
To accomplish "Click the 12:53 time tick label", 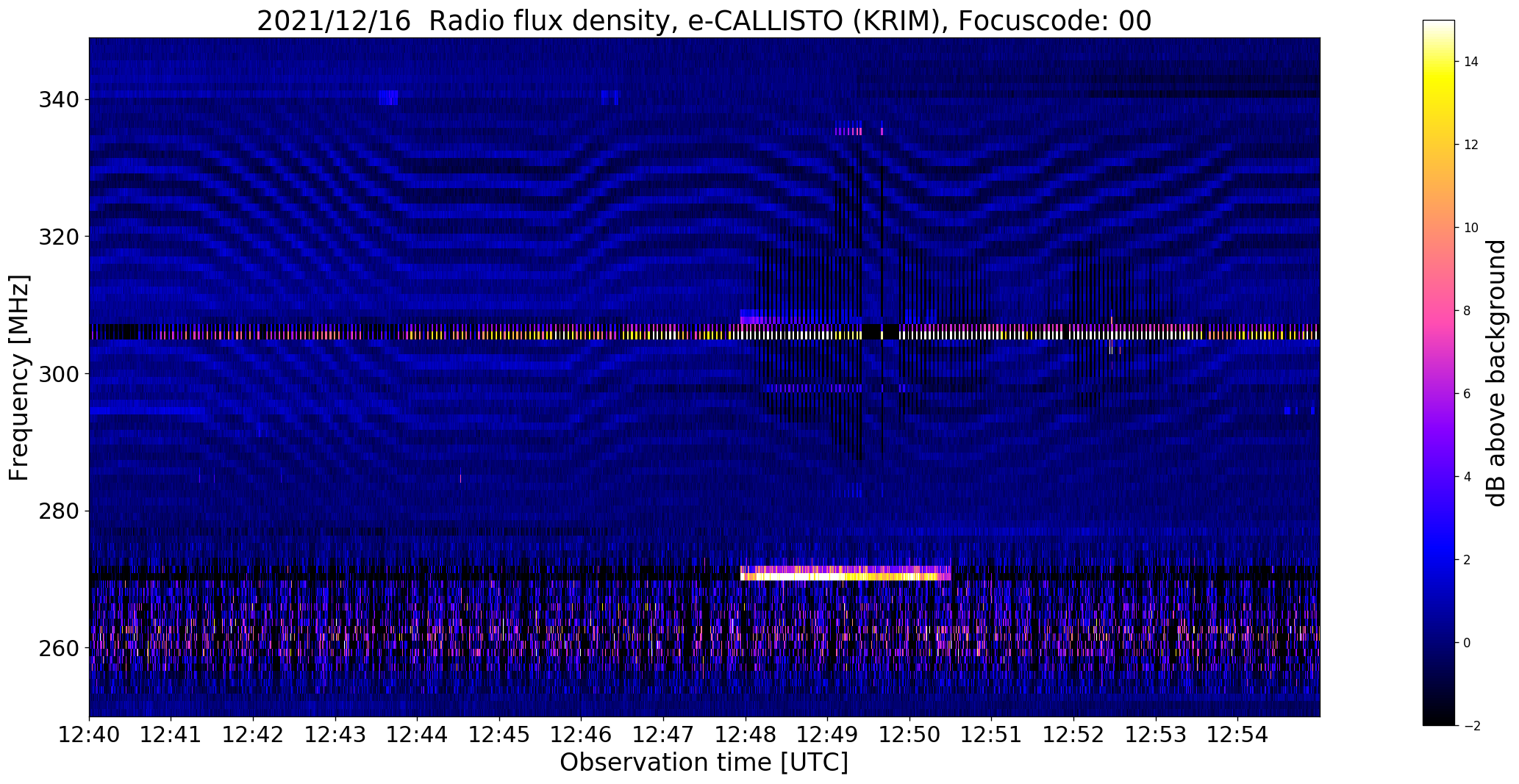I will click(1156, 735).
